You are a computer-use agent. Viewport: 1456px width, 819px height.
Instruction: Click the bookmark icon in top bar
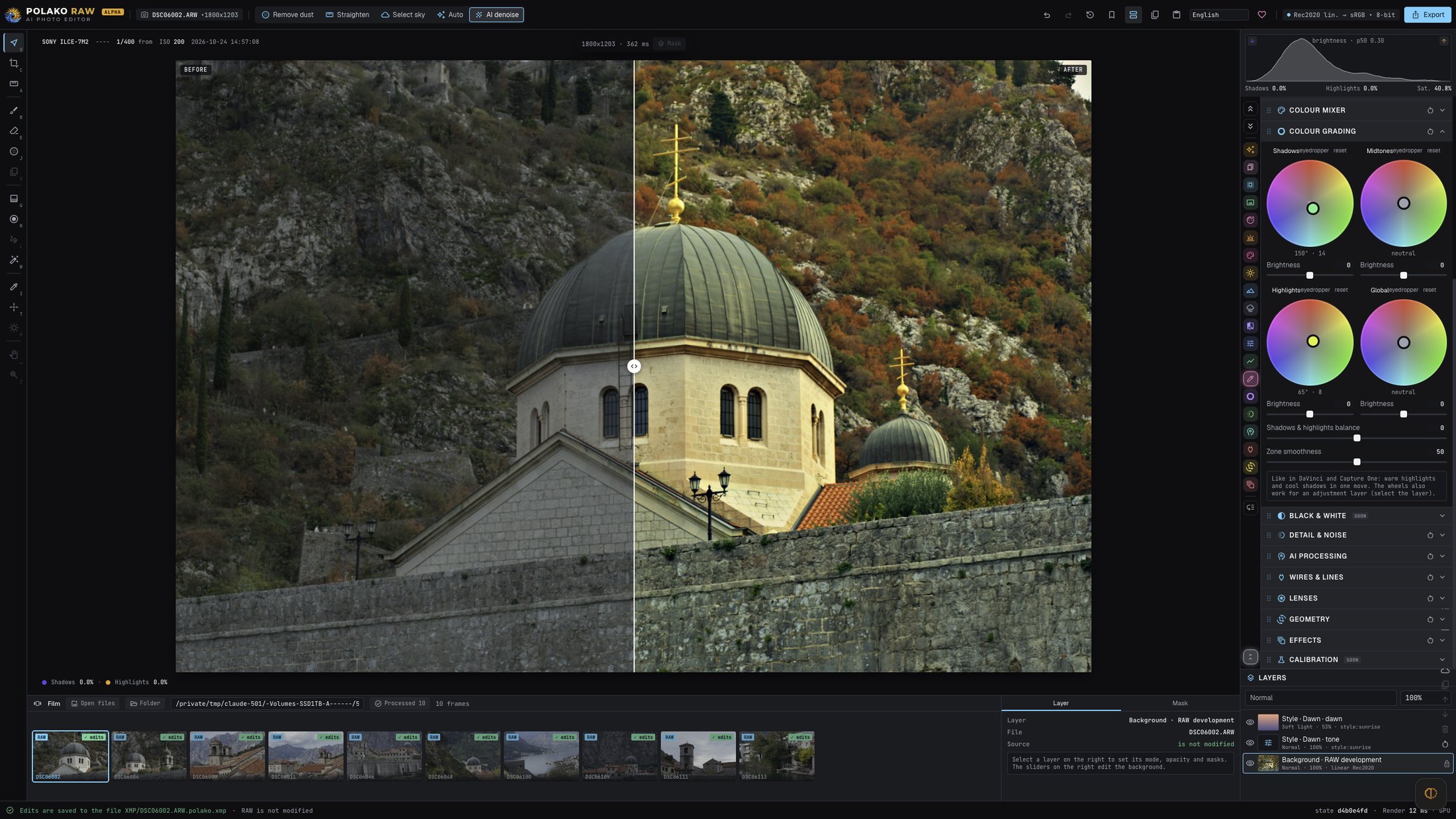pos(1111,15)
